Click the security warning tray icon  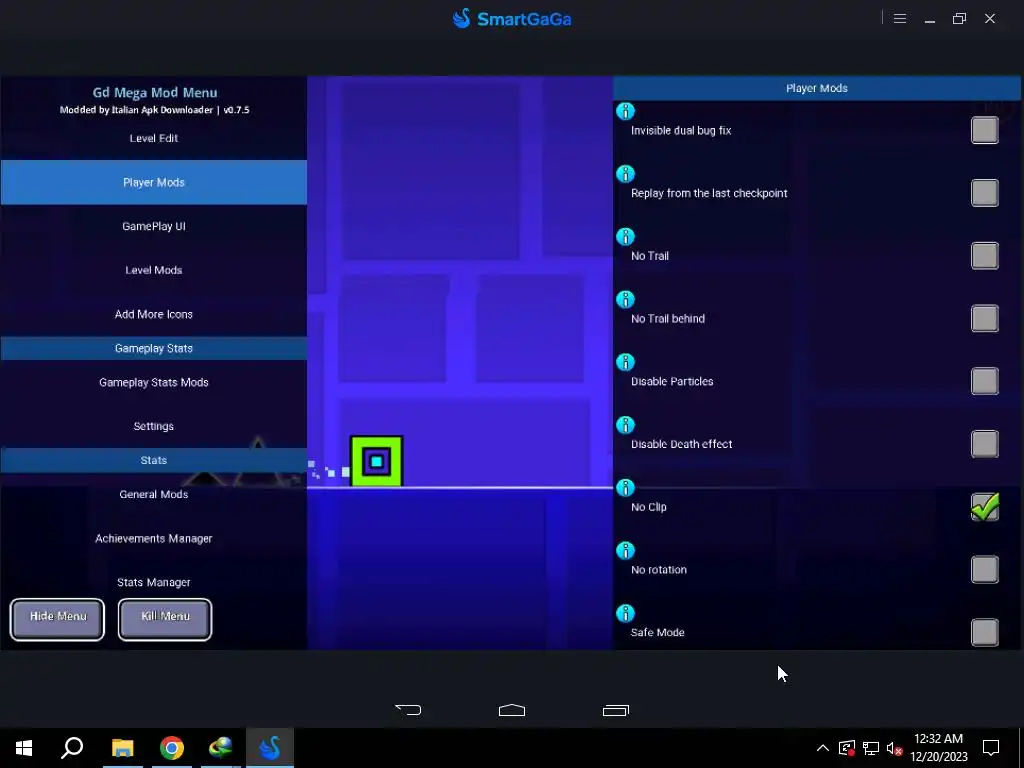(847, 748)
